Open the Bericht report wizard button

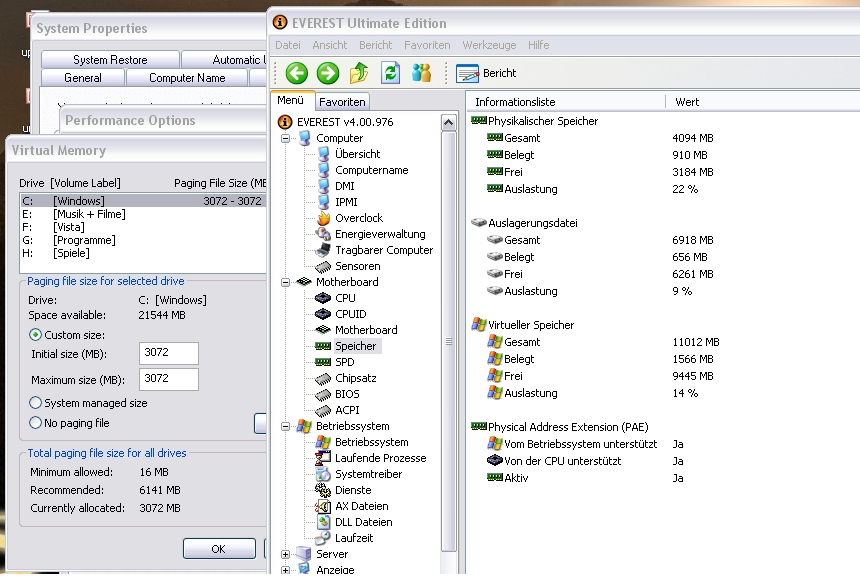pos(486,73)
